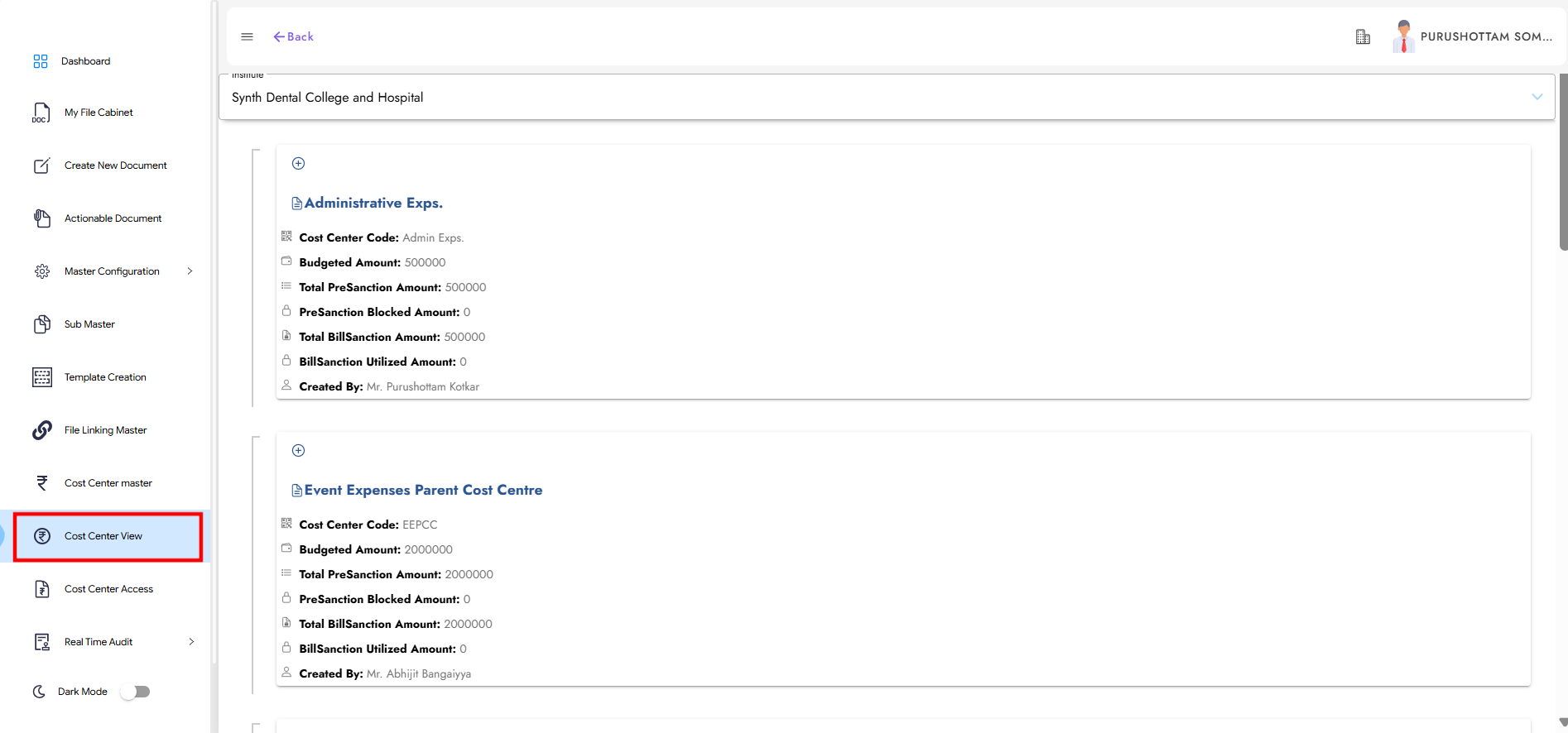This screenshot has height=733, width=1568.
Task: Expand the Administrative Exps. plus icon
Action: pos(299,164)
